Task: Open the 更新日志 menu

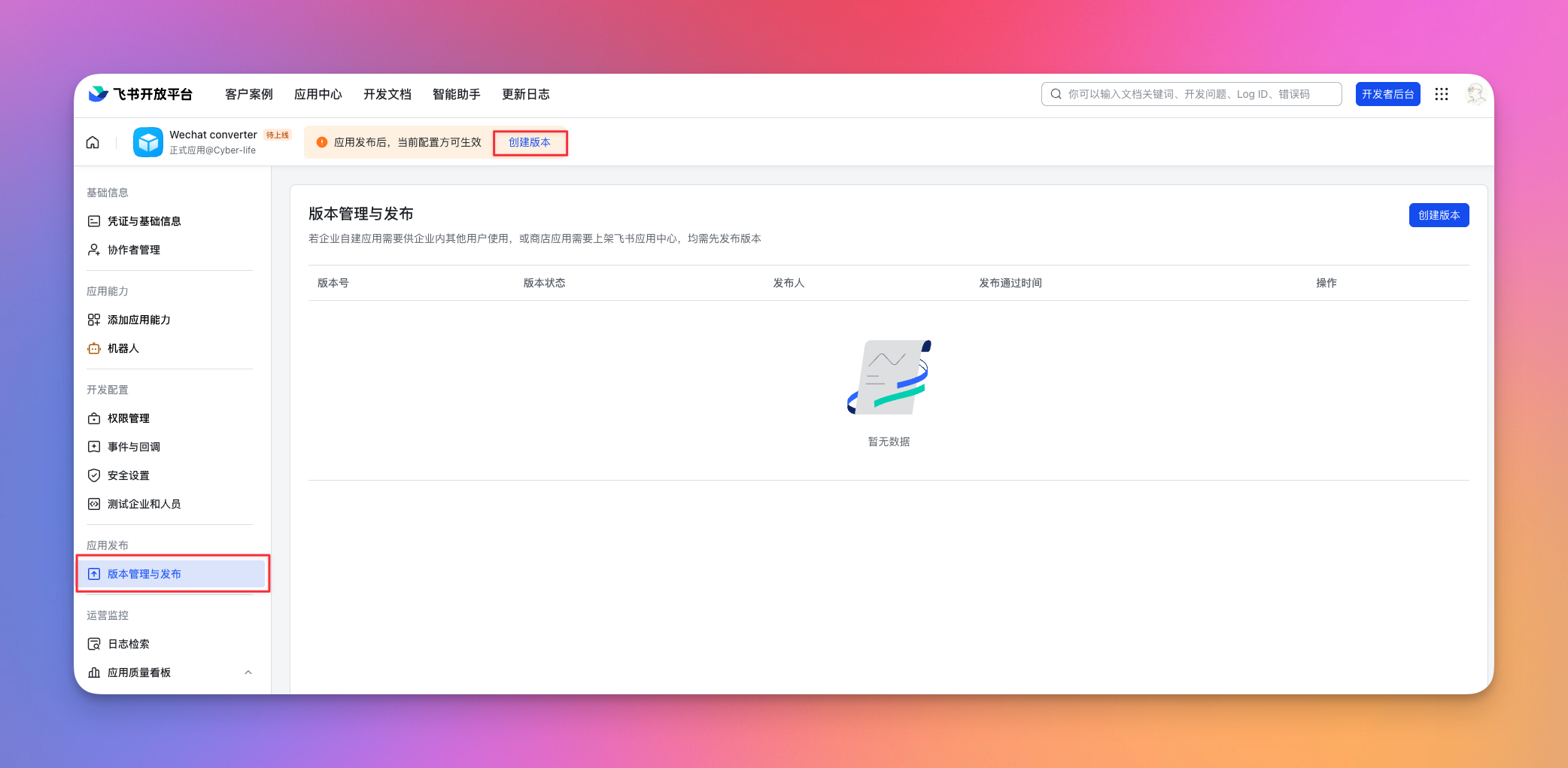Action: tap(526, 94)
